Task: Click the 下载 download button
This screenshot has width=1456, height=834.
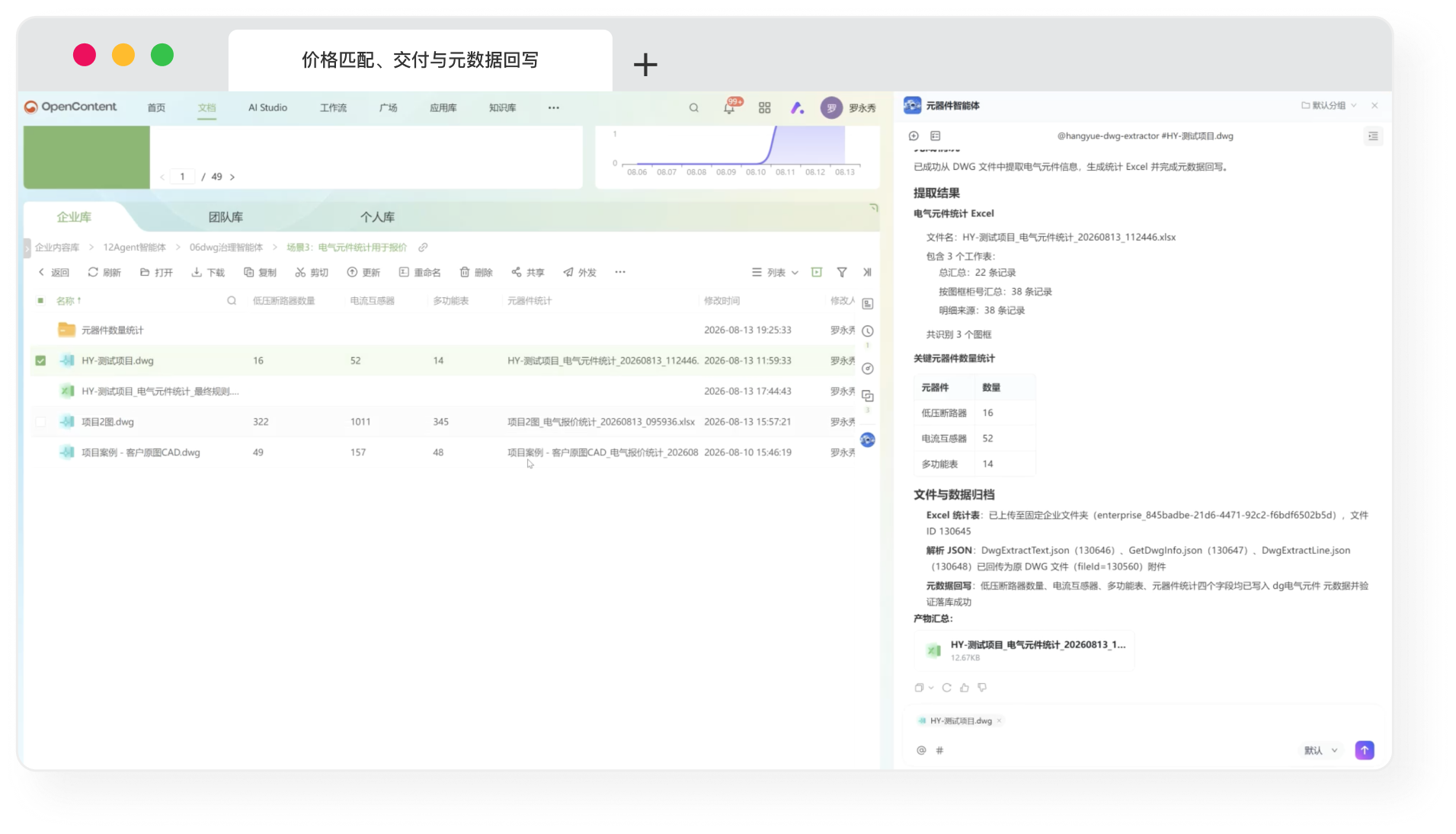Action: (x=208, y=273)
